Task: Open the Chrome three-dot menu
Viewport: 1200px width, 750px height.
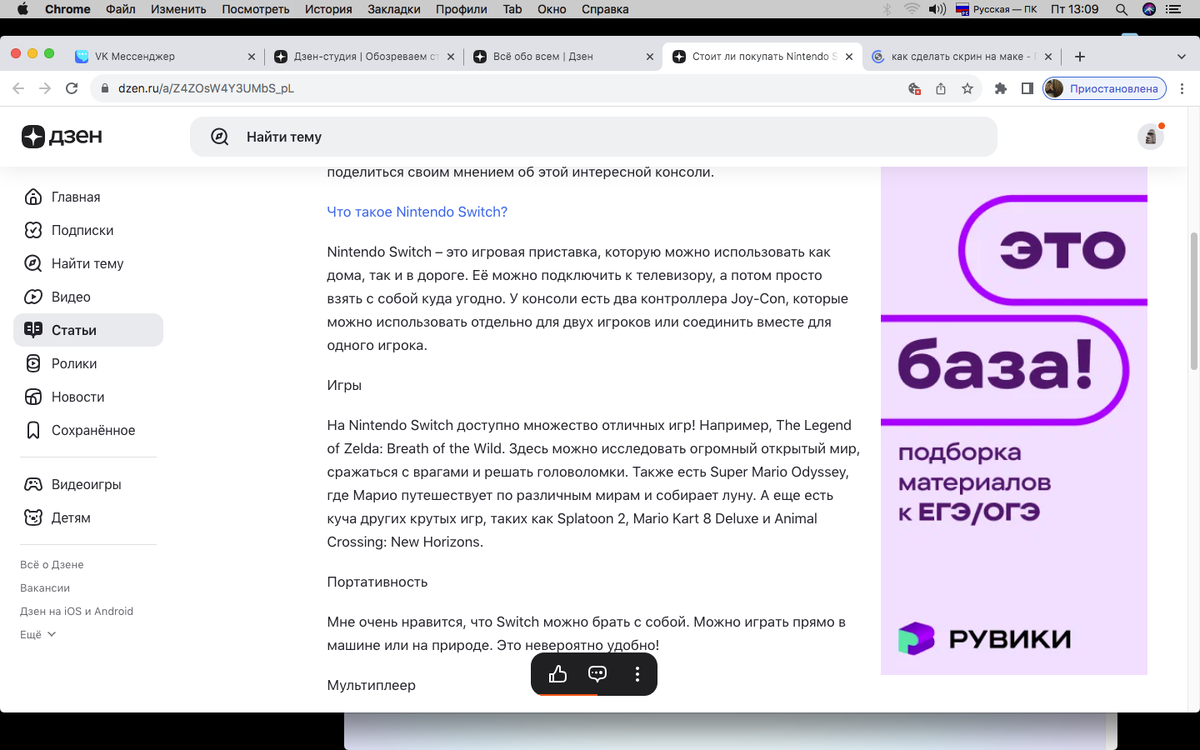Action: click(1183, 88)
